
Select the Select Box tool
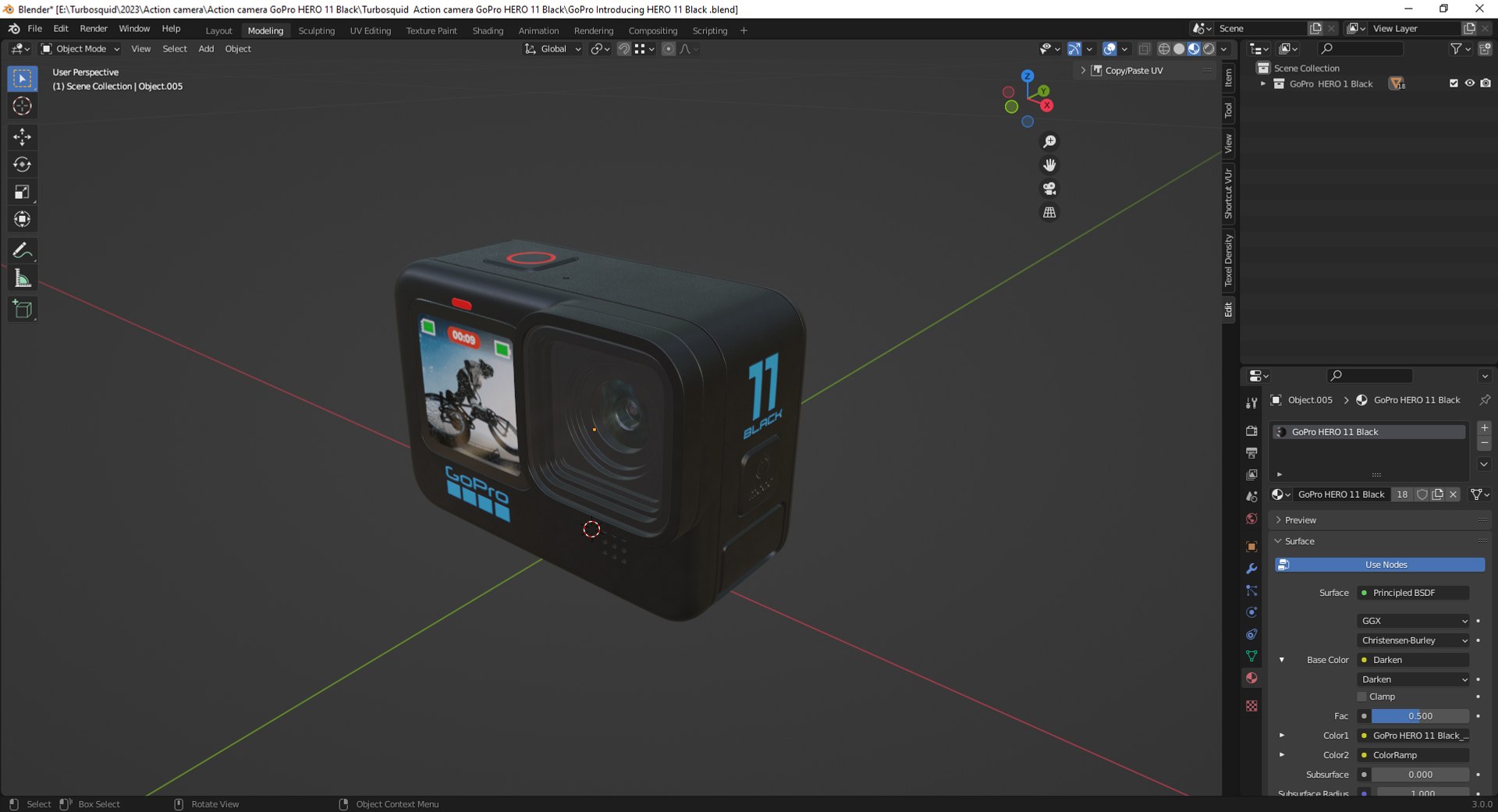[x=22, y=78]
